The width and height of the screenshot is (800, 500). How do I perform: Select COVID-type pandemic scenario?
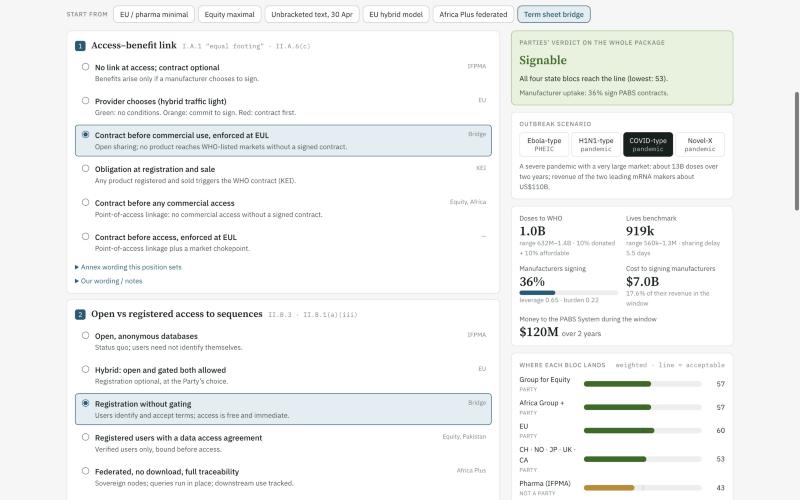coord(648,144)
